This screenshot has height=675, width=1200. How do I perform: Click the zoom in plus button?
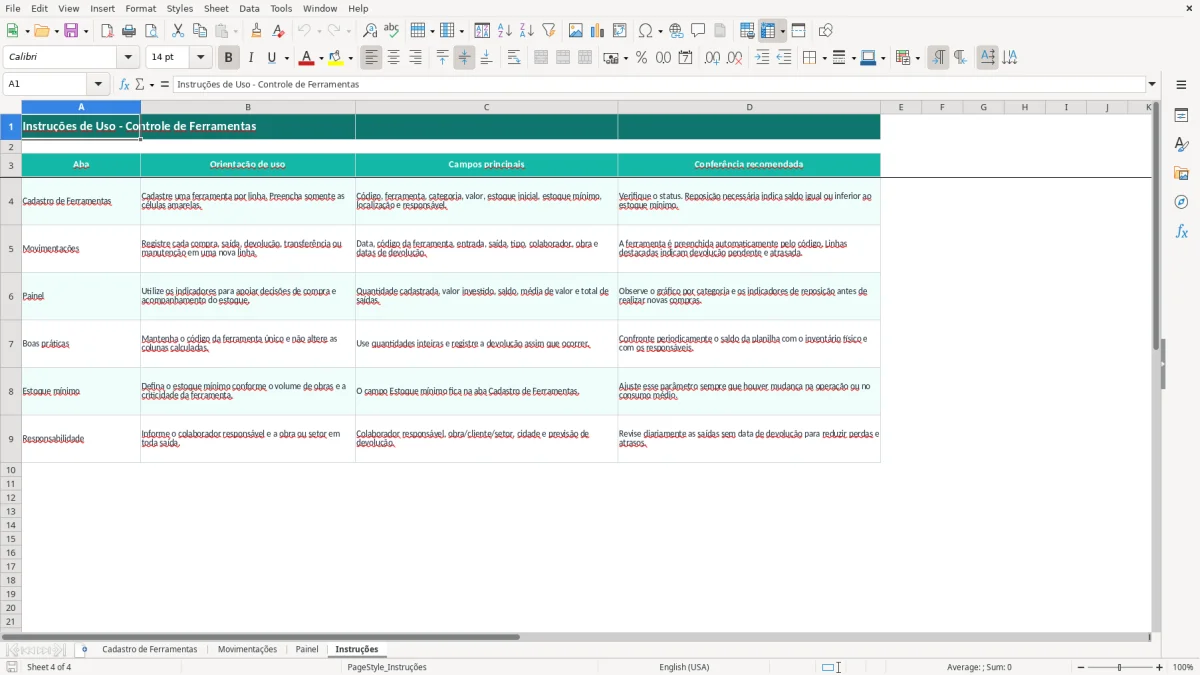click(1160, 667)
